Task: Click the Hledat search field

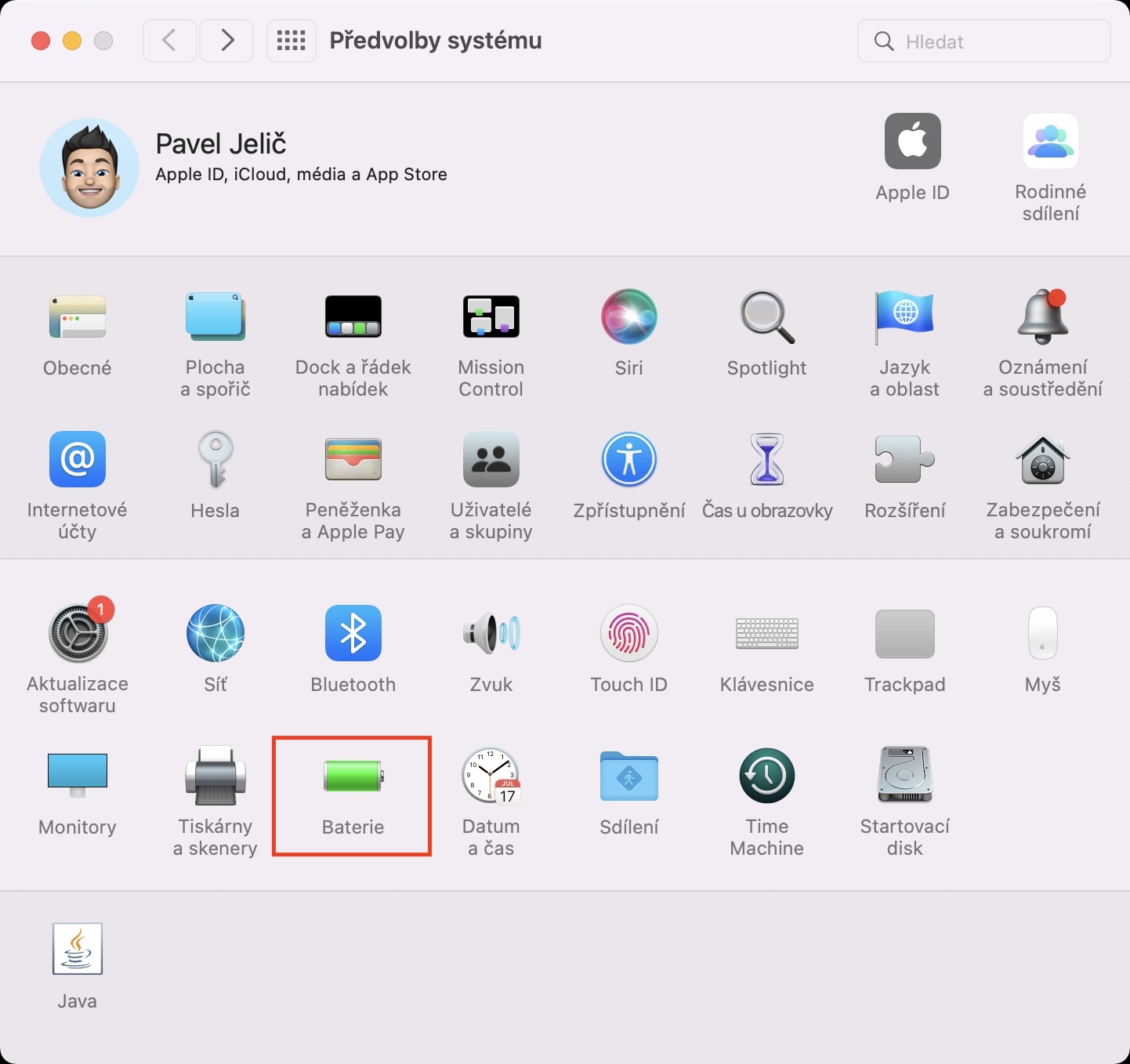Action: (x=984, y=41)
